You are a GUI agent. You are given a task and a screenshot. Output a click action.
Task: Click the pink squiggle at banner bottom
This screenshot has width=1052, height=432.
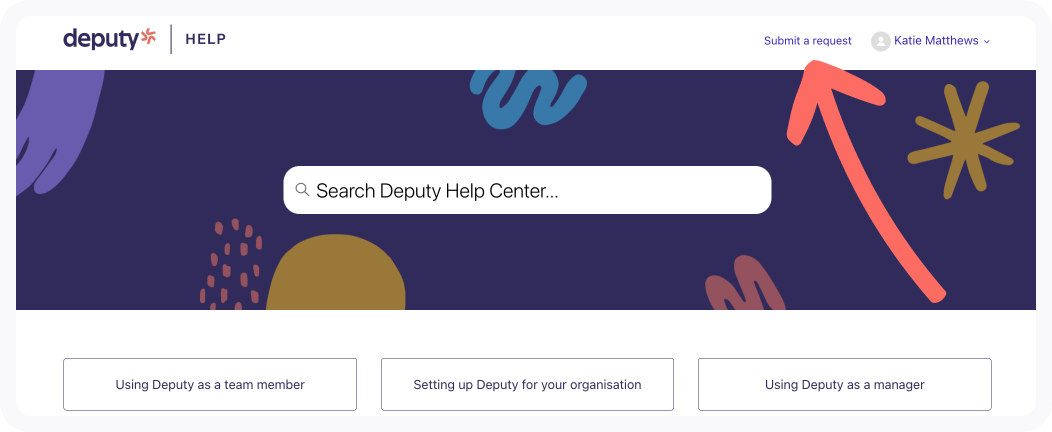click(x=745, y=282)
